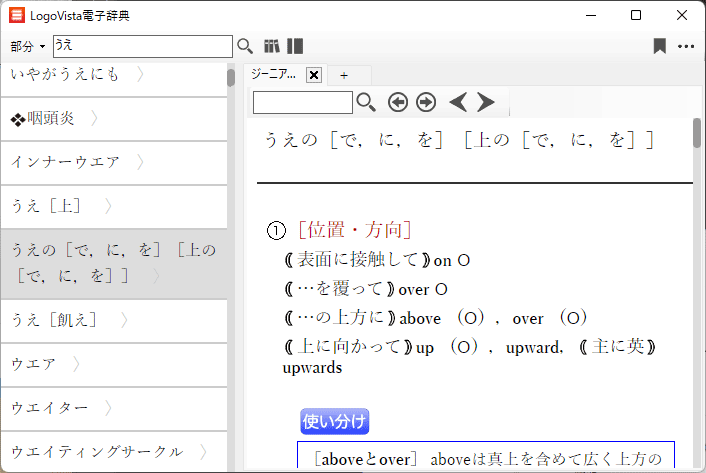This screenshot has height=473, width=706.
Task: Add a new tab with plus
Action: pyautogui.click(x=344, y=75)
